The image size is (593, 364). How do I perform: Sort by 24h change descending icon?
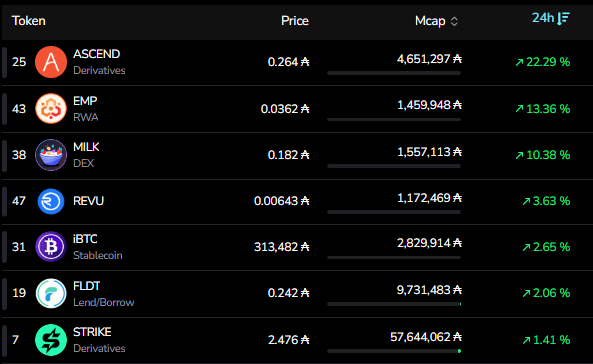point(564,18)
